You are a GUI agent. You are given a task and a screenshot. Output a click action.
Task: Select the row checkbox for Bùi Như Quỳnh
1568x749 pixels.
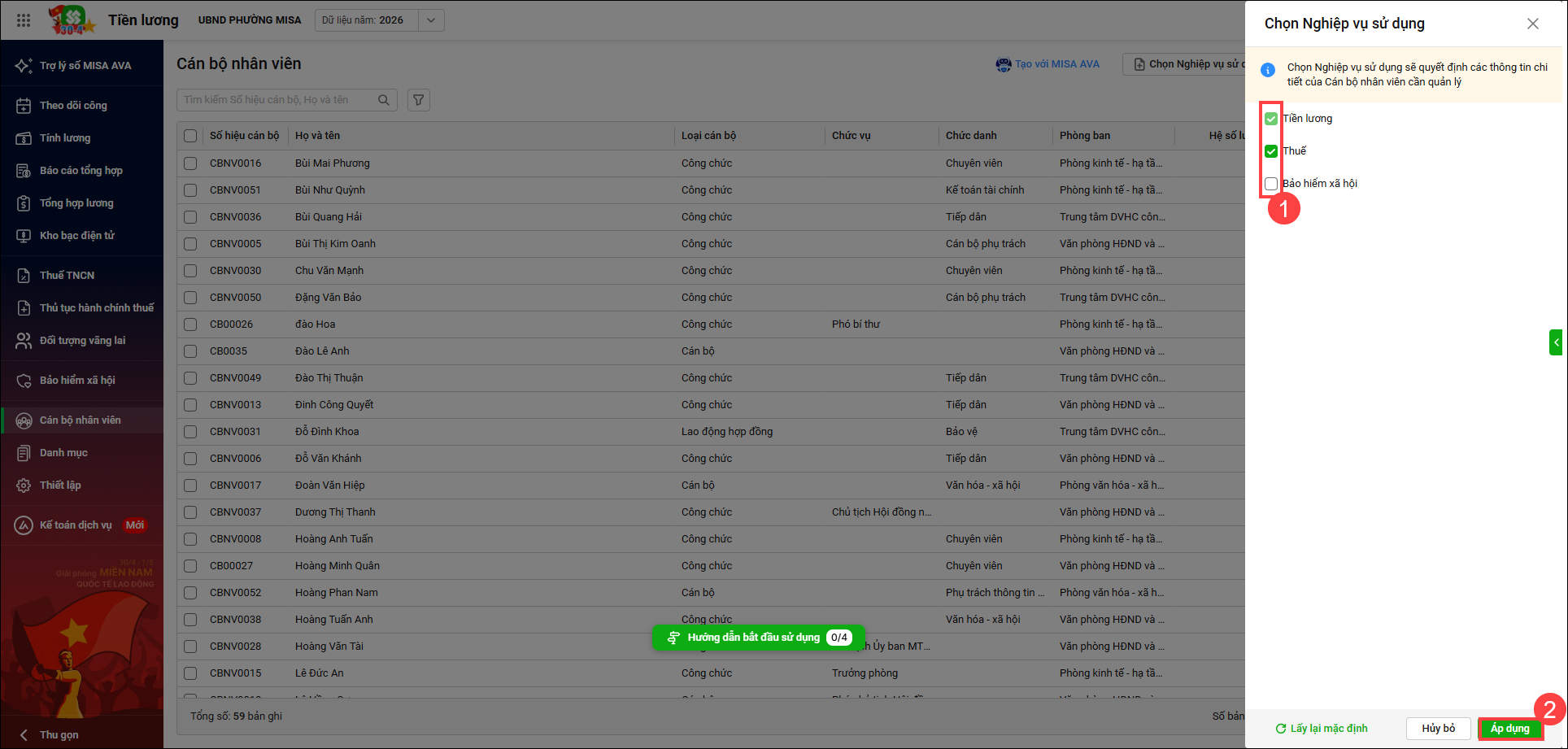190,190
